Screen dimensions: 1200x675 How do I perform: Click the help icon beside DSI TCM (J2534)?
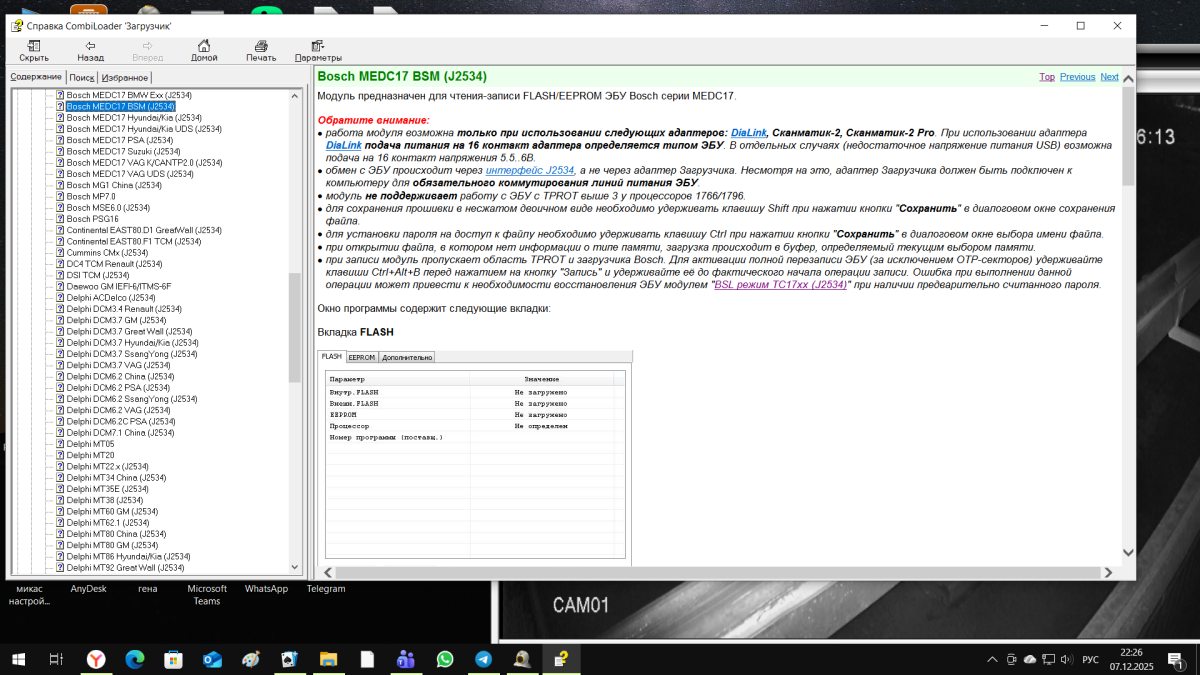click(60, 275)
